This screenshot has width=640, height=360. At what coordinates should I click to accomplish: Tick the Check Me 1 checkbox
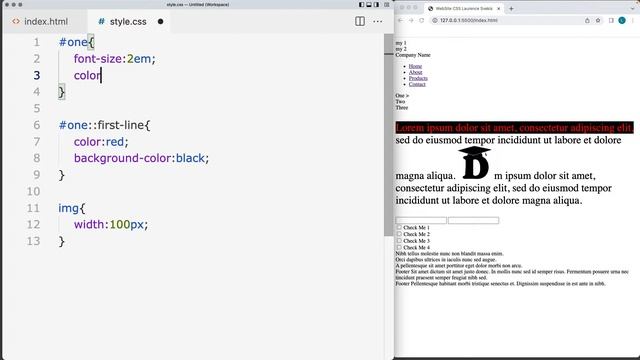(399, 227)
